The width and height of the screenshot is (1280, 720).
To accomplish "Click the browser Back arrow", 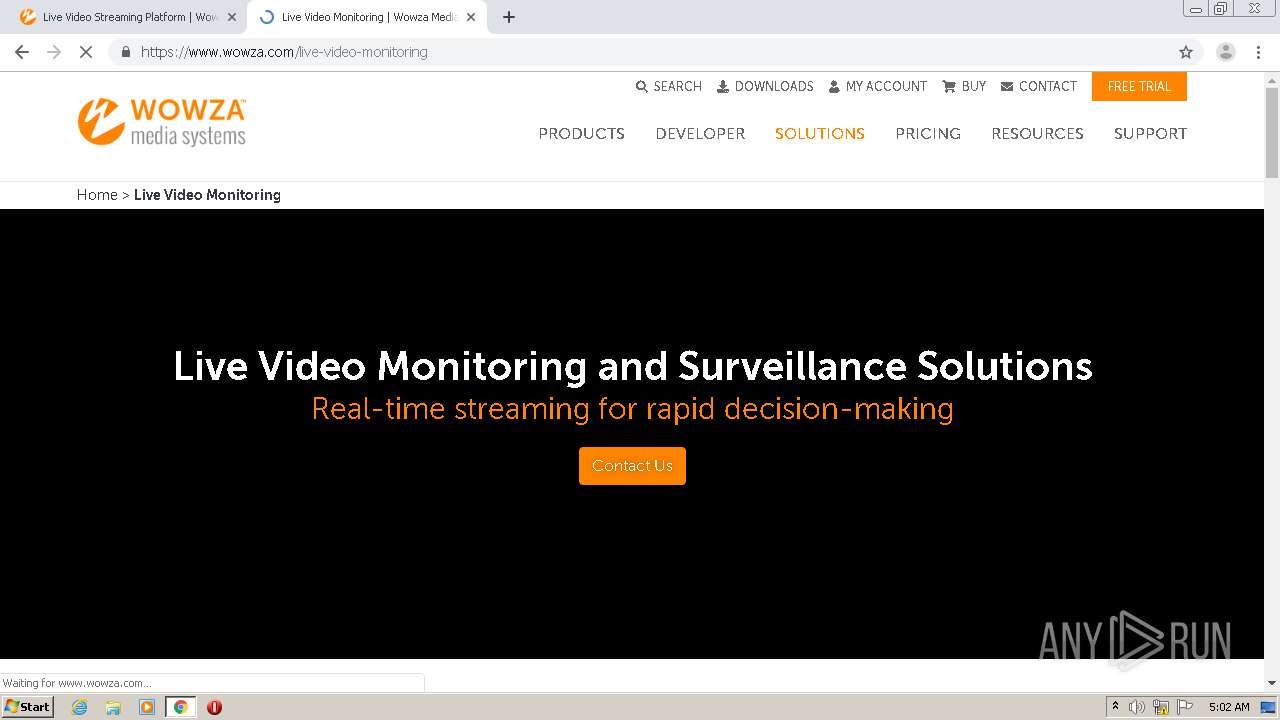I will (22, 52).
